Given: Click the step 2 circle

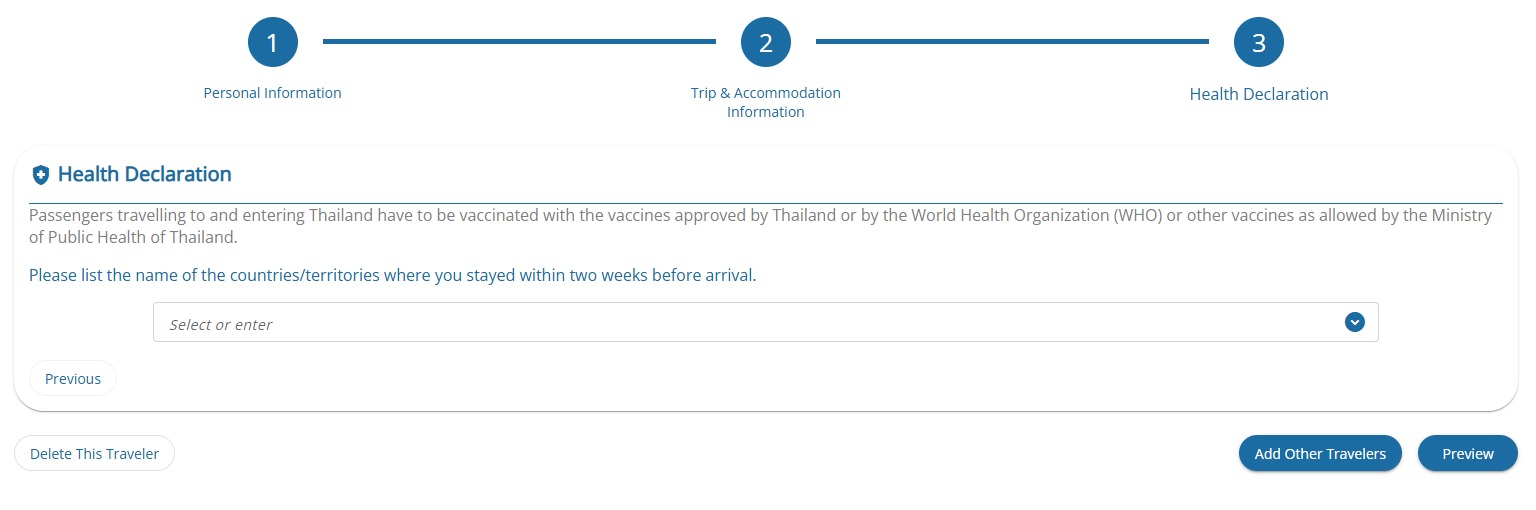Looking at the screenshot, I should pos(766,43).
